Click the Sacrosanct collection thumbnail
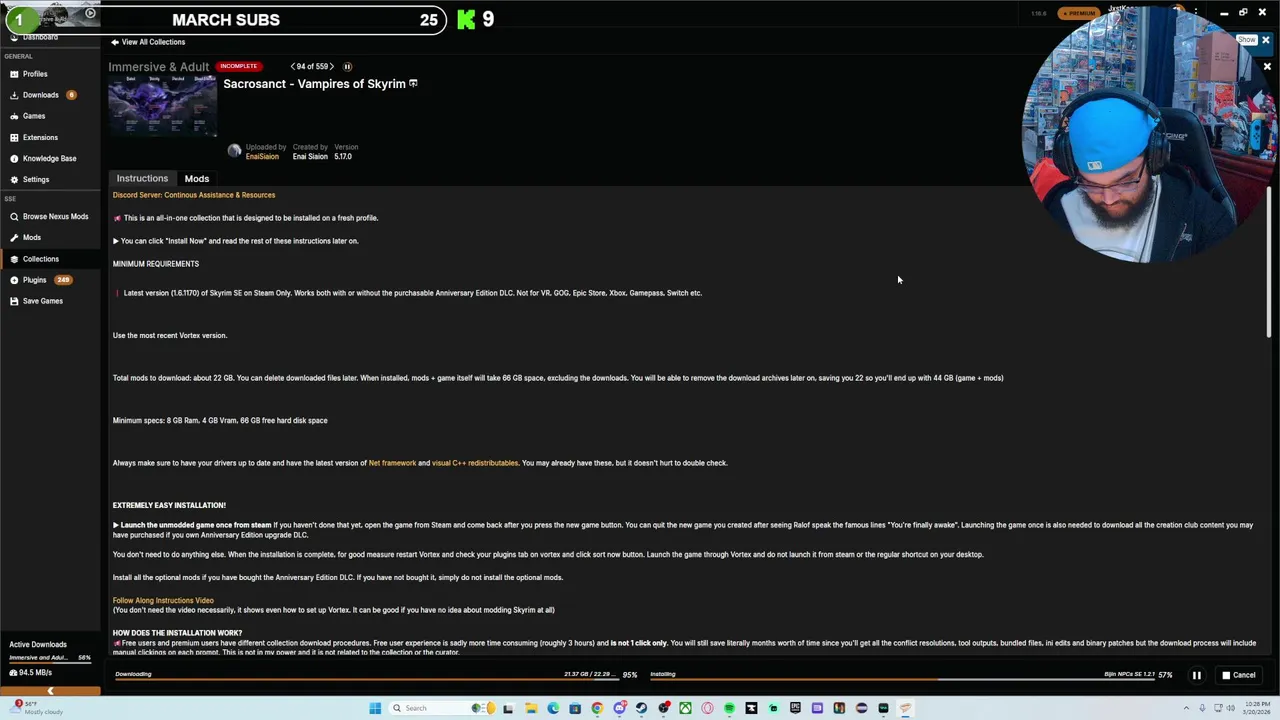Screen dimensions: 1280x720 coord(162,105)
